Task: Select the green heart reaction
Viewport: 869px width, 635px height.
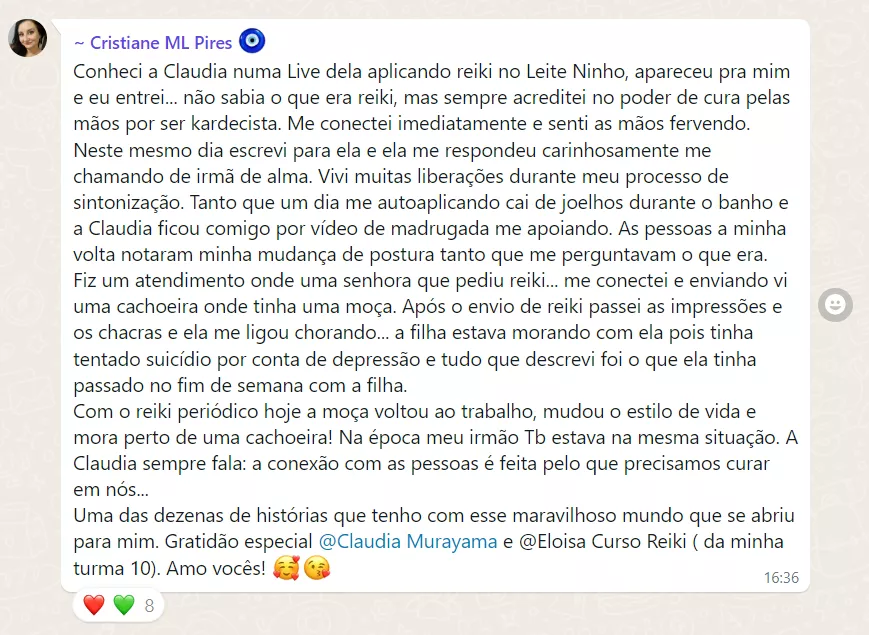Action: point(124,605)
